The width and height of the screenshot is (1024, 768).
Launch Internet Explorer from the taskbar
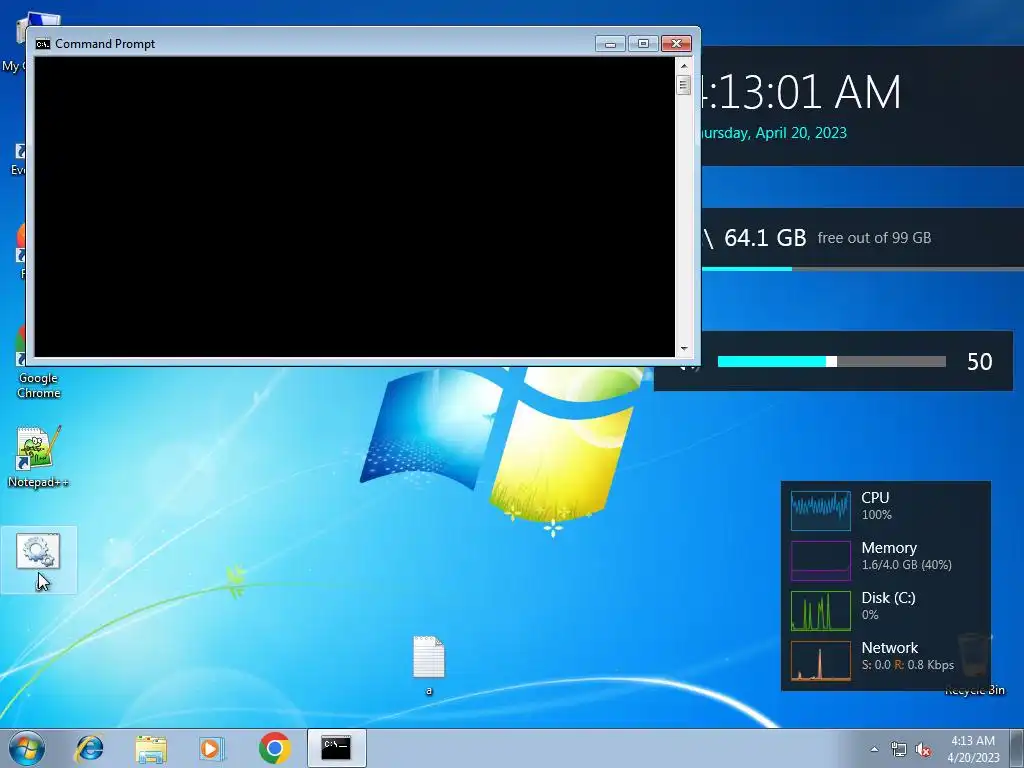[89, 748]
